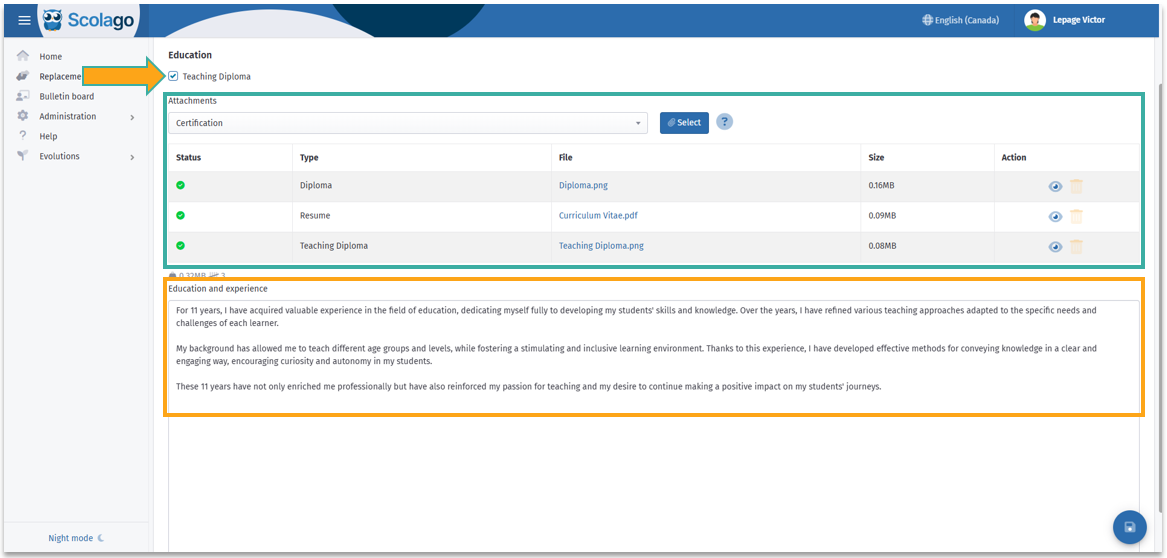Click the Teaching Diploma type cell in the table
Viewport: 1167px width, 558px height.
[333, 246]
